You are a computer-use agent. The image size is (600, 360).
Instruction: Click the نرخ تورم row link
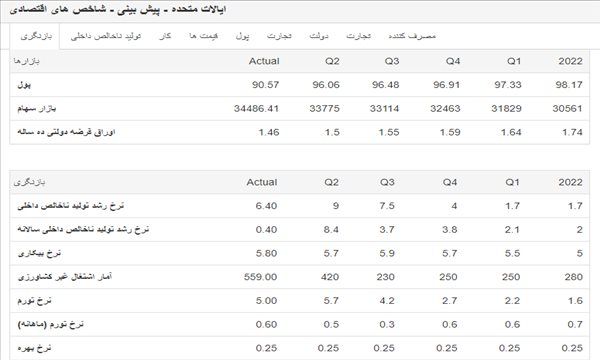click(x=34, y=301)
